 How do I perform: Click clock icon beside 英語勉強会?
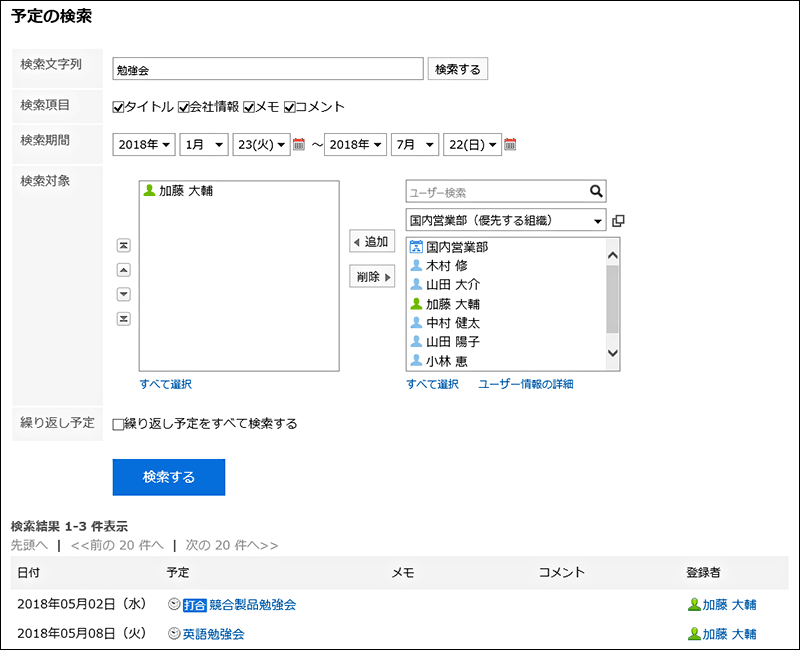coord(174,634)
